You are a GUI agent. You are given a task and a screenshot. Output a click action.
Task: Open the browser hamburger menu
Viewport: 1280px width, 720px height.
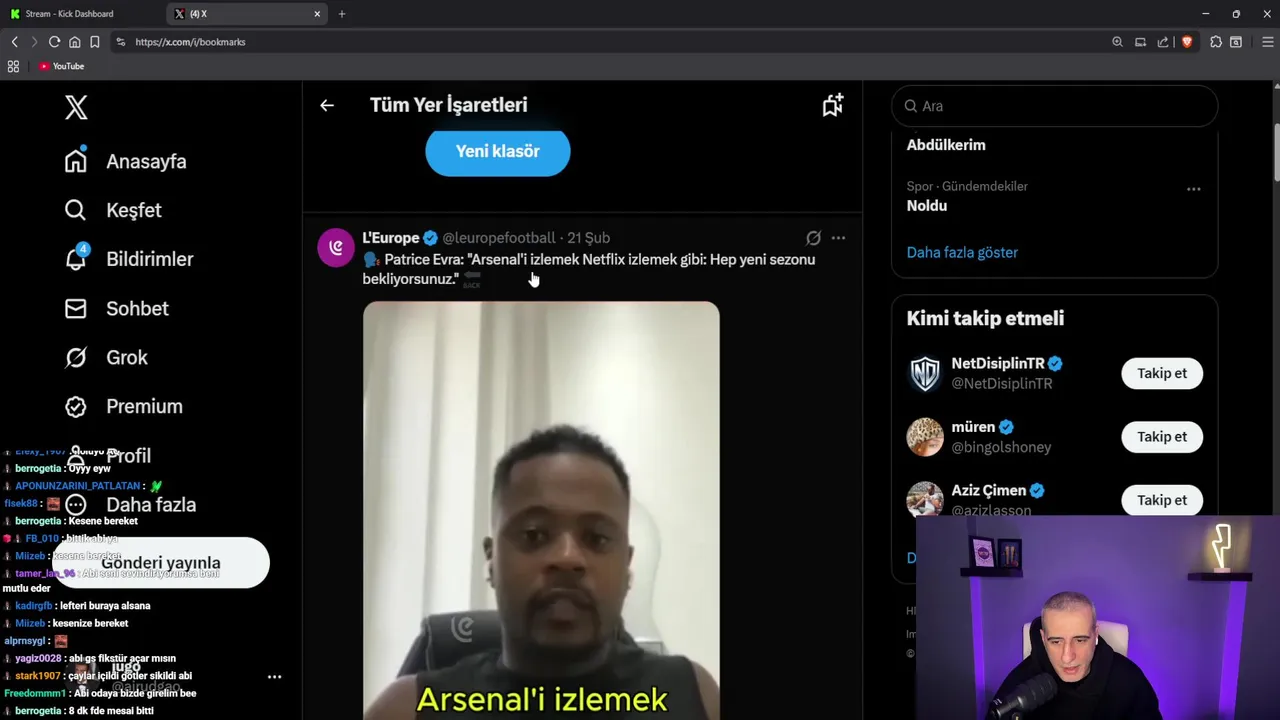point(1268,42)
